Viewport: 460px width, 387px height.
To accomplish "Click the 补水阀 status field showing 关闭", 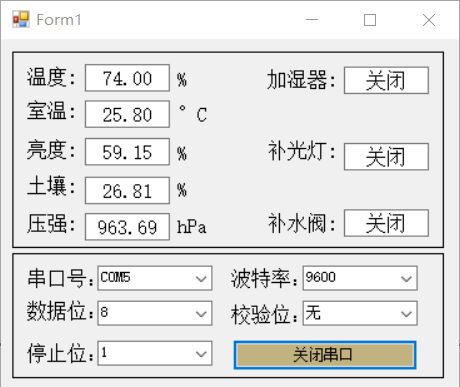I will point(386,223).
